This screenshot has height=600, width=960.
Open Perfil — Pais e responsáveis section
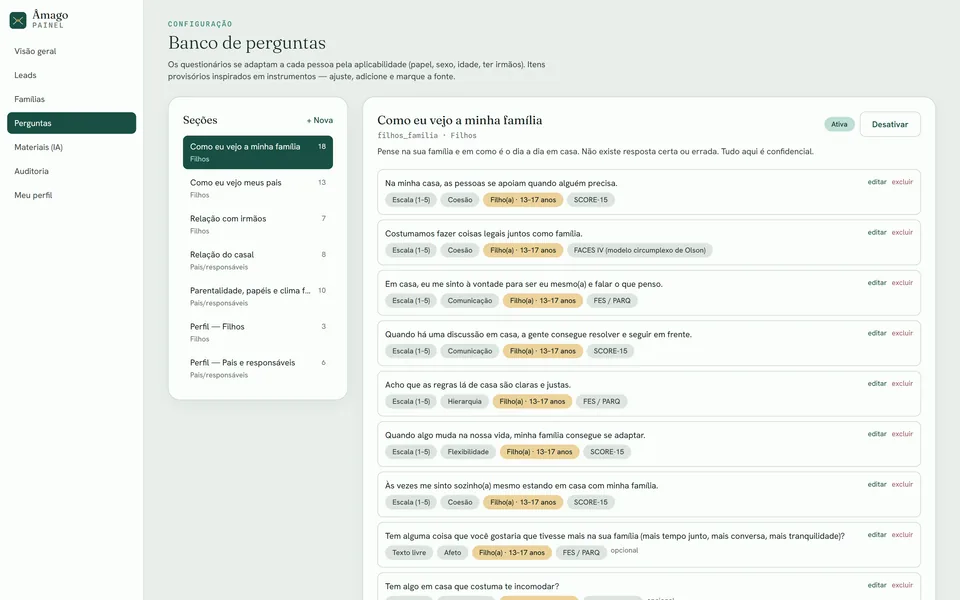coord(258,368)
